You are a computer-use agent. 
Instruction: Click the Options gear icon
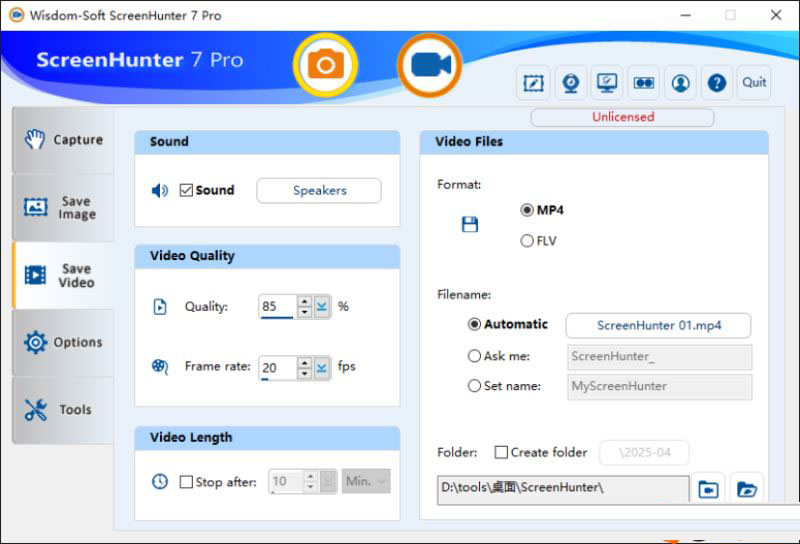(35, 342)
